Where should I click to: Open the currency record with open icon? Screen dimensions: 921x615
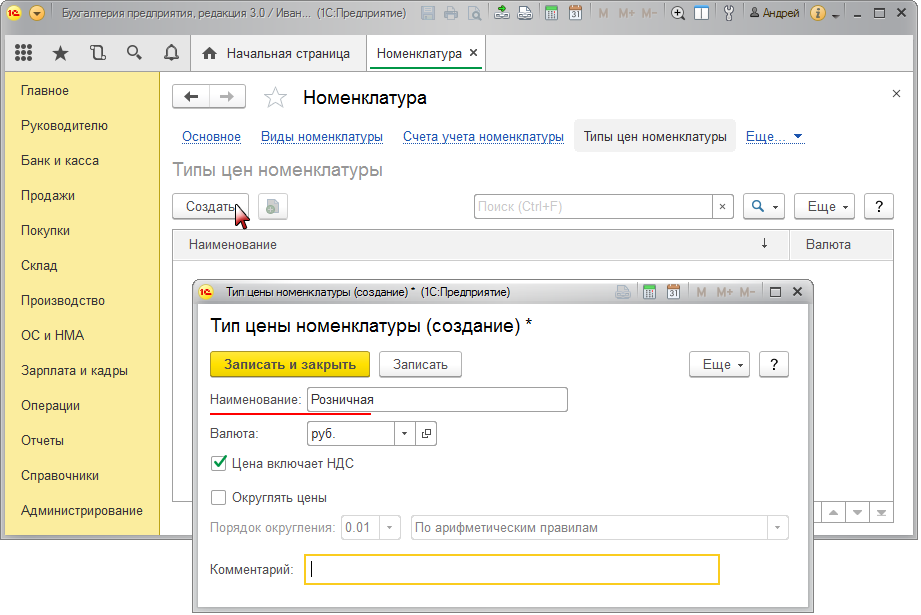tap(426, 433)
